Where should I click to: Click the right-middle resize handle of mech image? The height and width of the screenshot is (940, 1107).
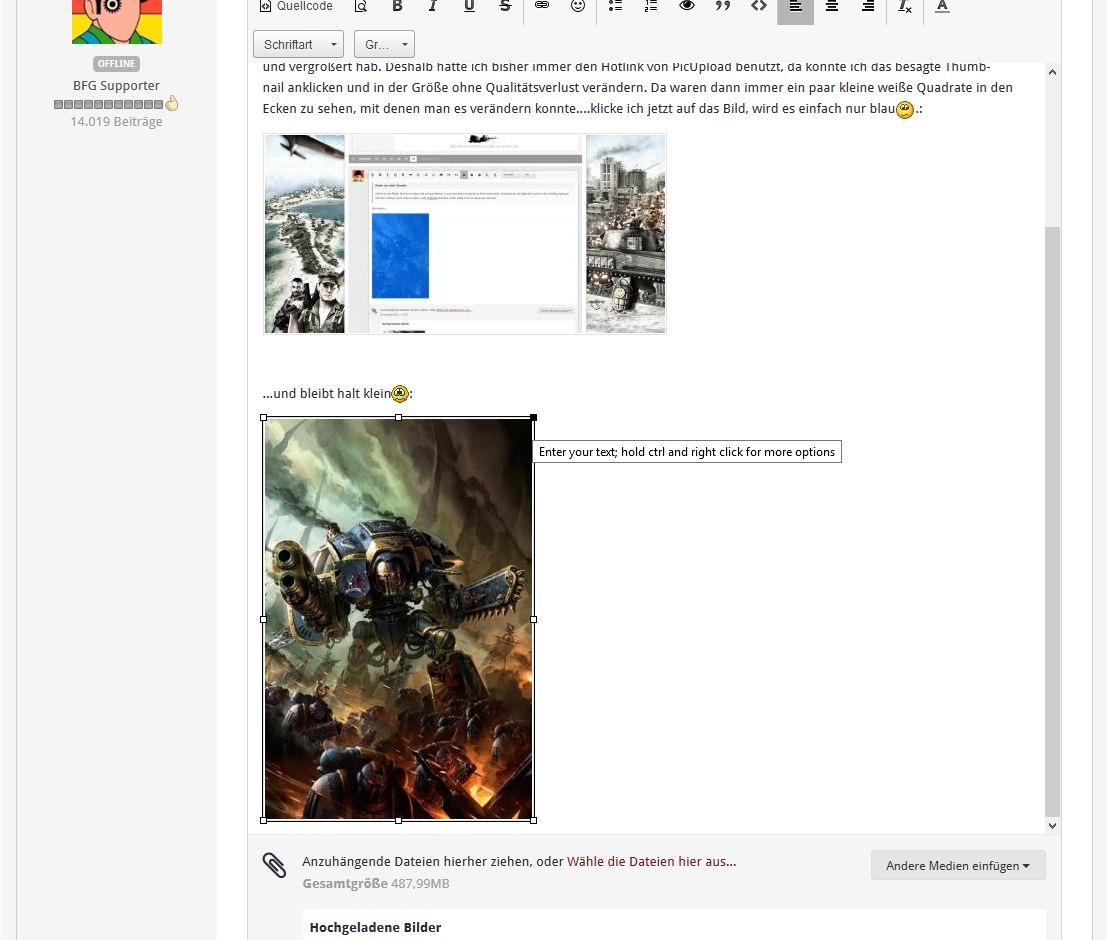pyautogui.click(x=534, y=619)
